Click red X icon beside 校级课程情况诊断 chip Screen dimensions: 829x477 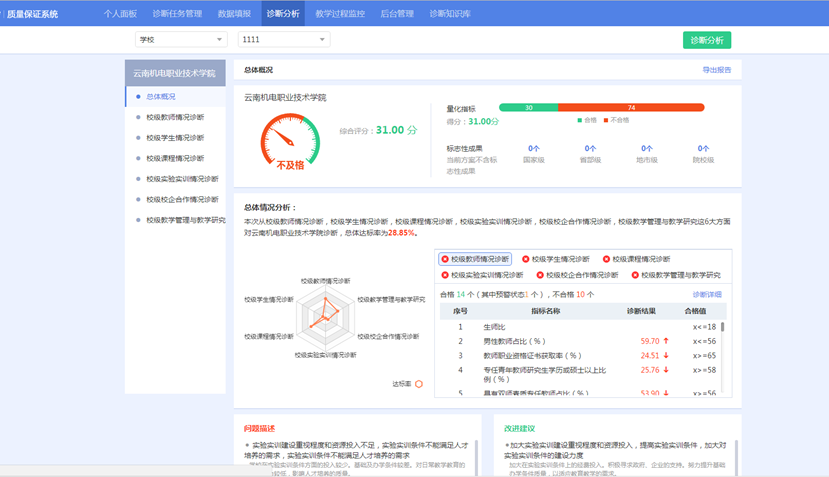(x=607, y=259)
